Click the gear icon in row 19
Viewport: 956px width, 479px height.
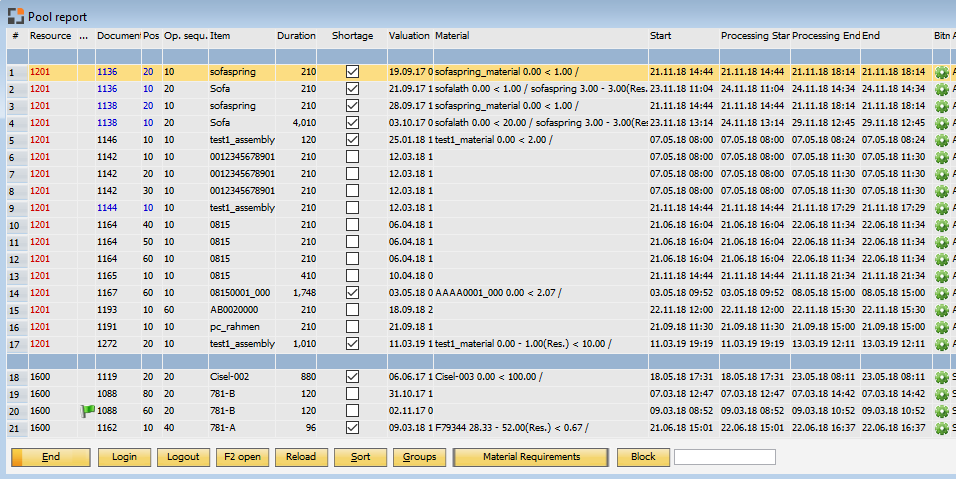coord(941,394)
